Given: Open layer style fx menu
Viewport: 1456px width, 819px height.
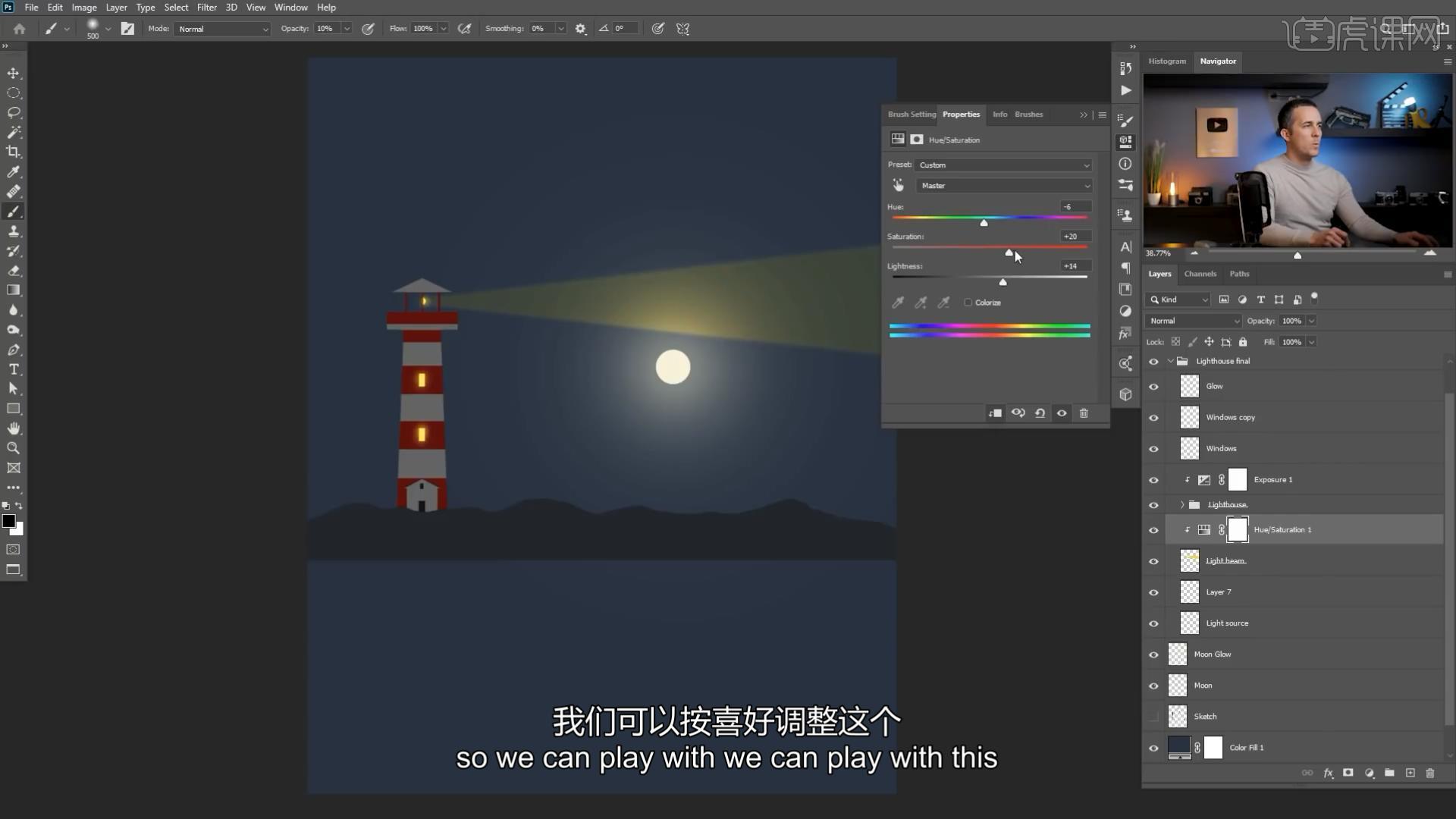Looking at the screenshot, I should point(1329,773).
